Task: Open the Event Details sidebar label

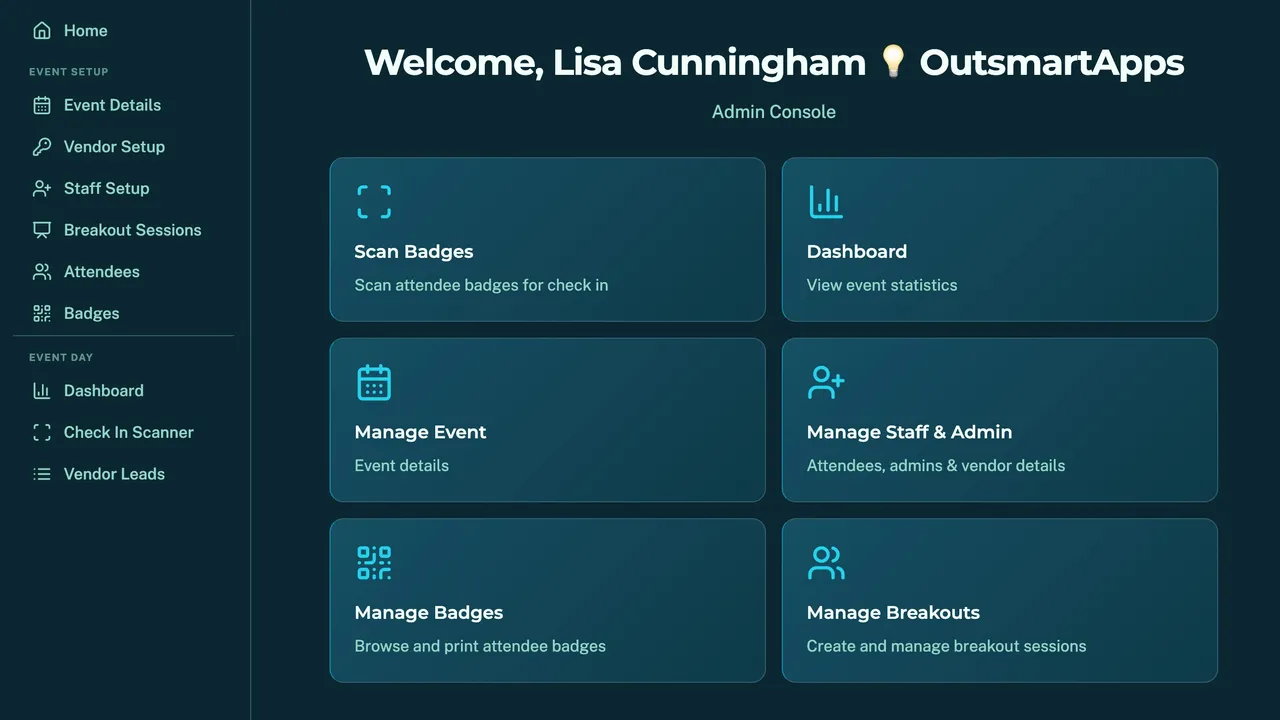Action: click(x=112, y=105)
